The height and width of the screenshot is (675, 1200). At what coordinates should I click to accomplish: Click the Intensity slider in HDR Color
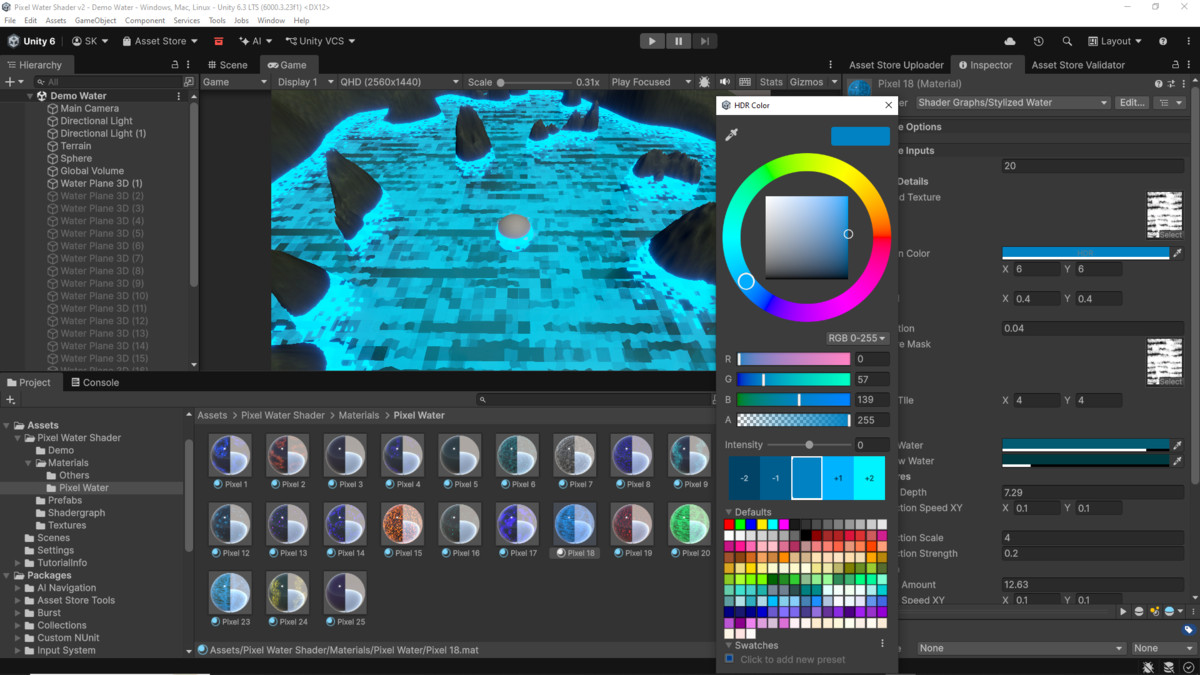[x=809, y=444]
